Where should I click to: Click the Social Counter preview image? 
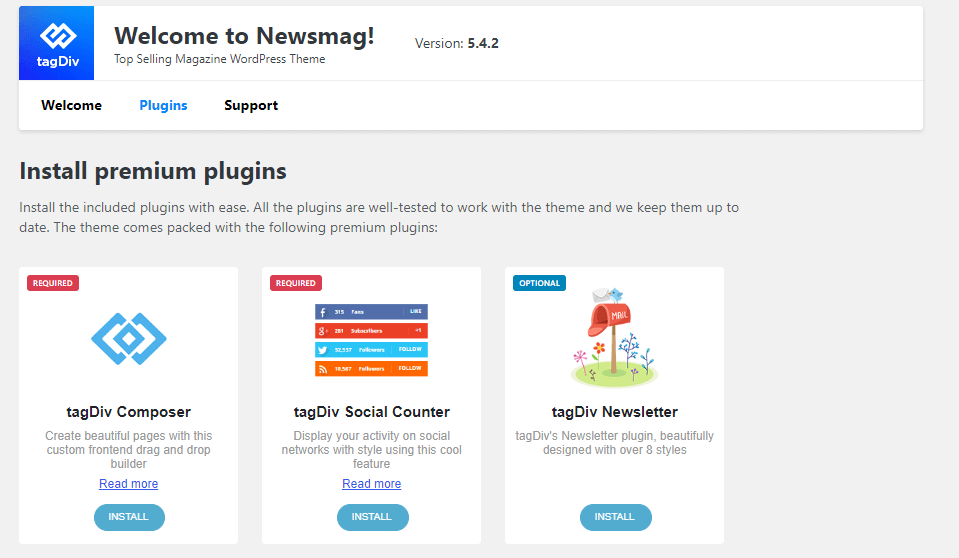point(371,340)
